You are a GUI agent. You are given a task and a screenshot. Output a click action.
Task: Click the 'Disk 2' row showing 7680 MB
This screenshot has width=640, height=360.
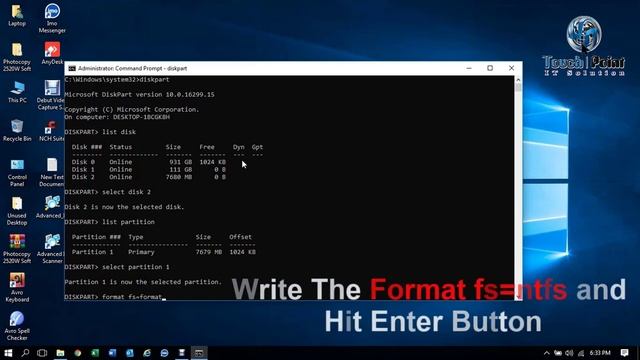149,177
